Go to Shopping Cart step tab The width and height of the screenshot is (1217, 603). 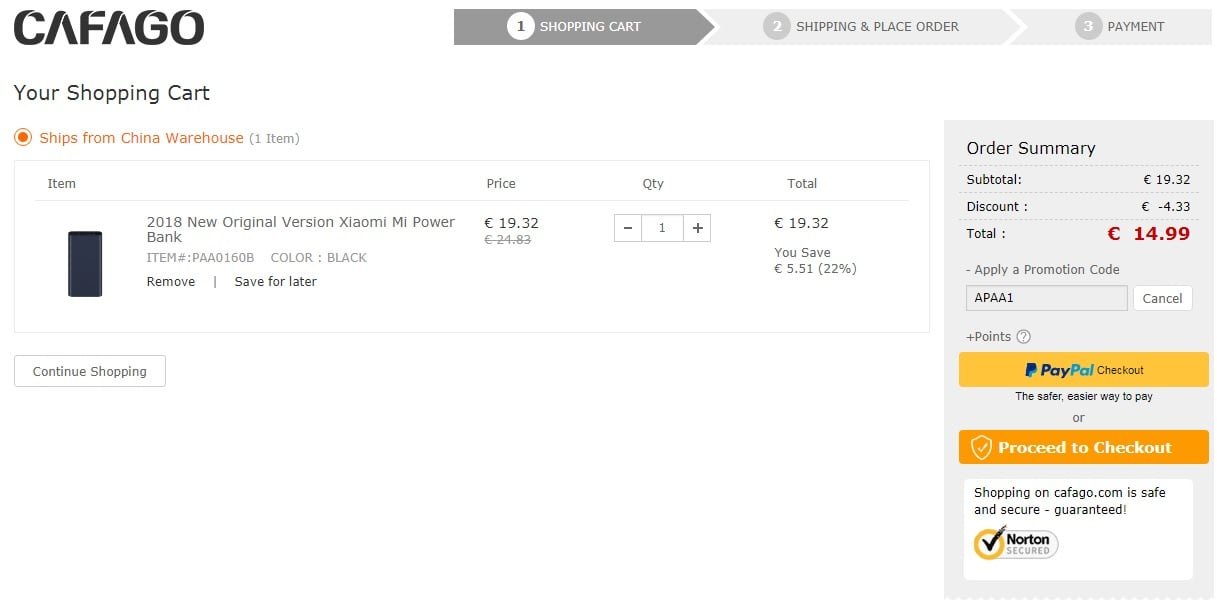point(577,27)
